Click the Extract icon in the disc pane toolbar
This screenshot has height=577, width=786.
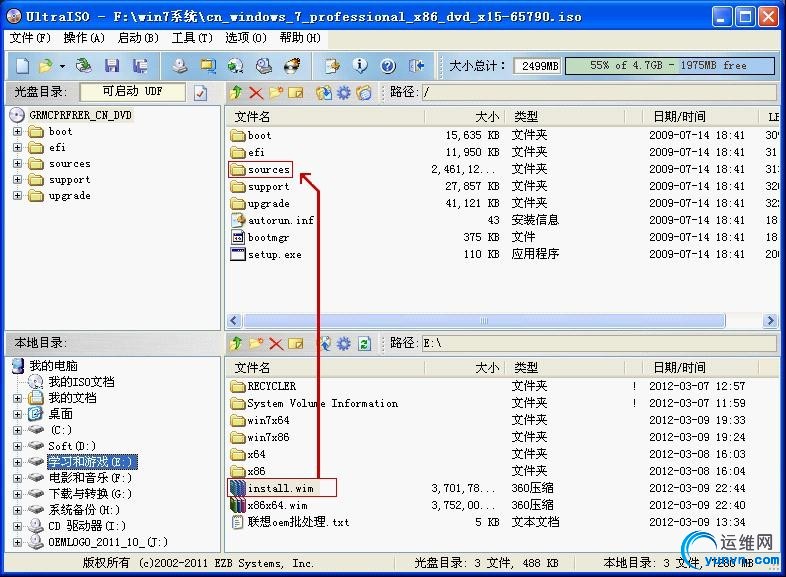tap(324, 92)
